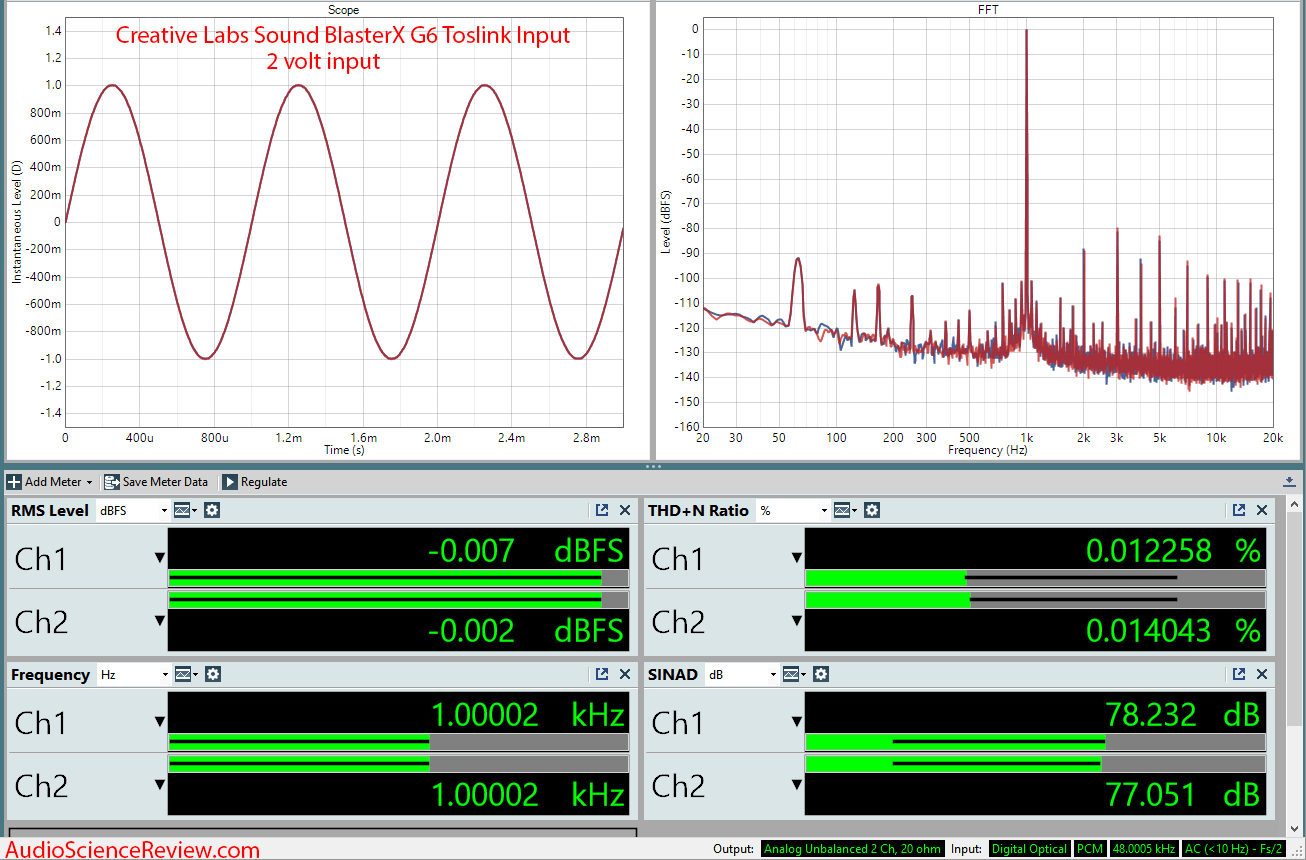Open RMS Level graph display options icon
1306x860 pixels.
[x=186, y=510]
